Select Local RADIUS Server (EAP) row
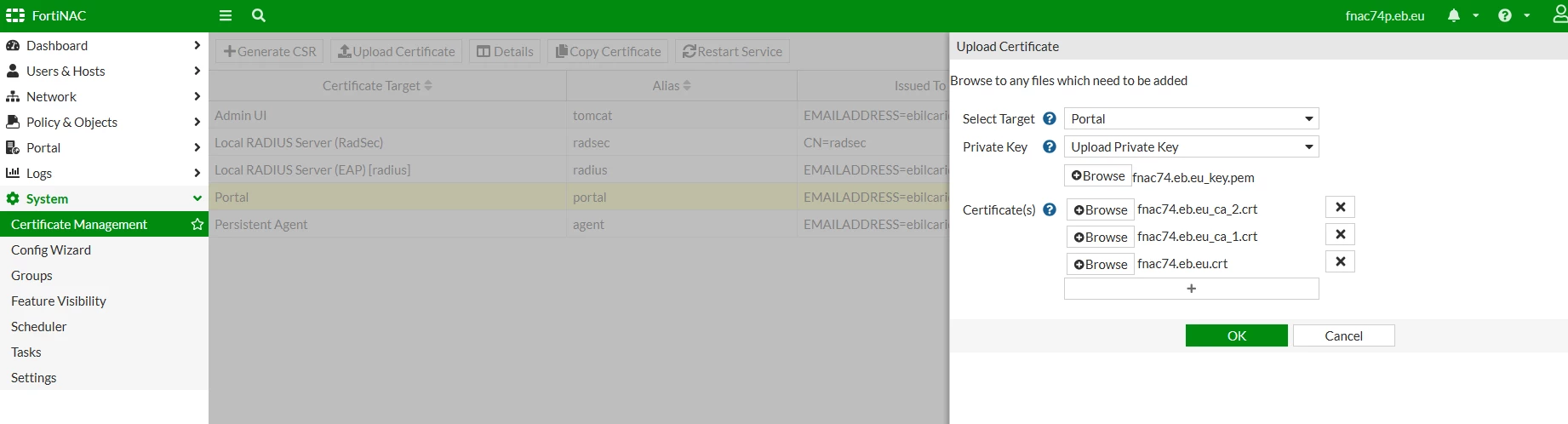 [x=579, y=169]
